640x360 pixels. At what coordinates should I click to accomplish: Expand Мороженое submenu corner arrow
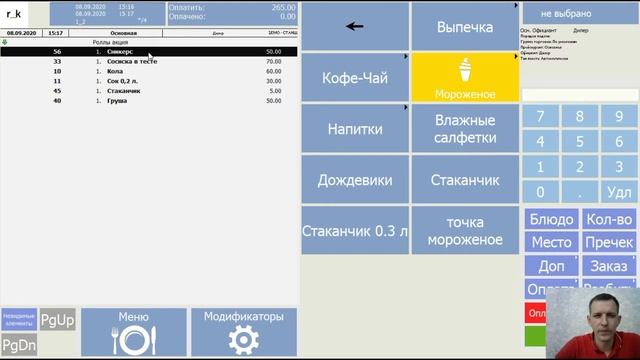click(x=516, y=56)
